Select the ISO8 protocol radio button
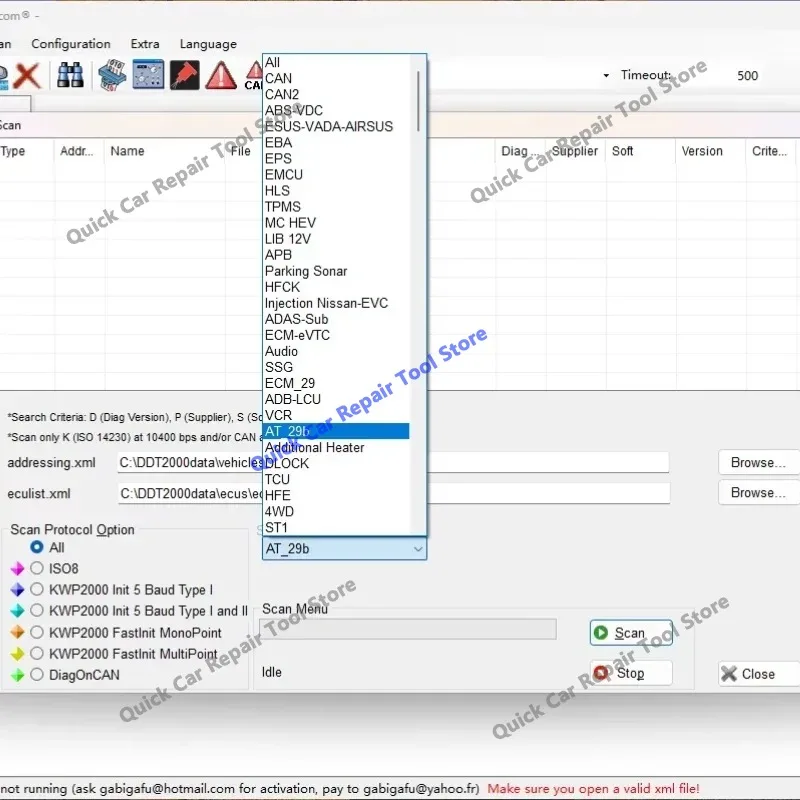 point(37,568)
